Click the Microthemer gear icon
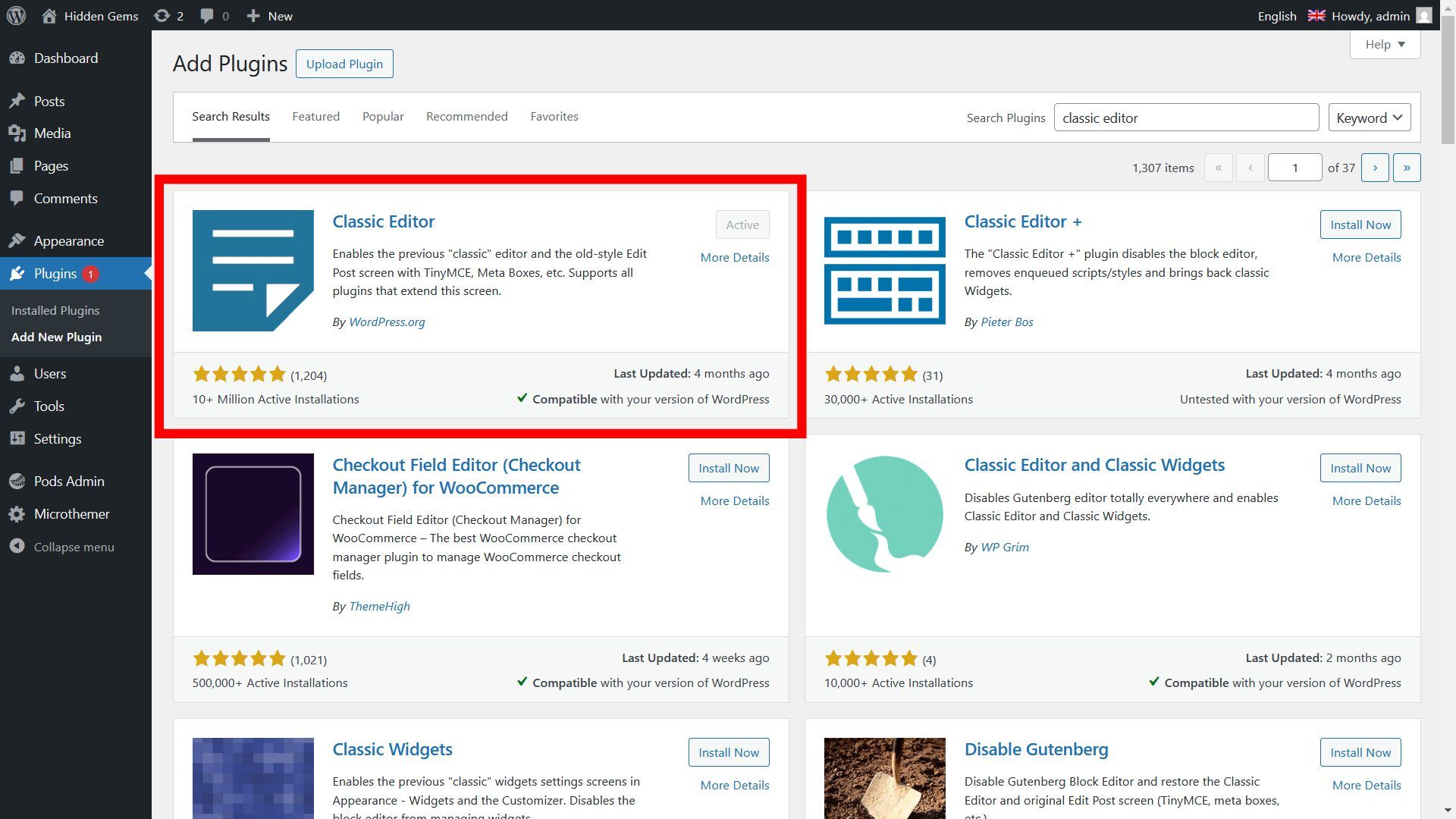 point(17,514)
